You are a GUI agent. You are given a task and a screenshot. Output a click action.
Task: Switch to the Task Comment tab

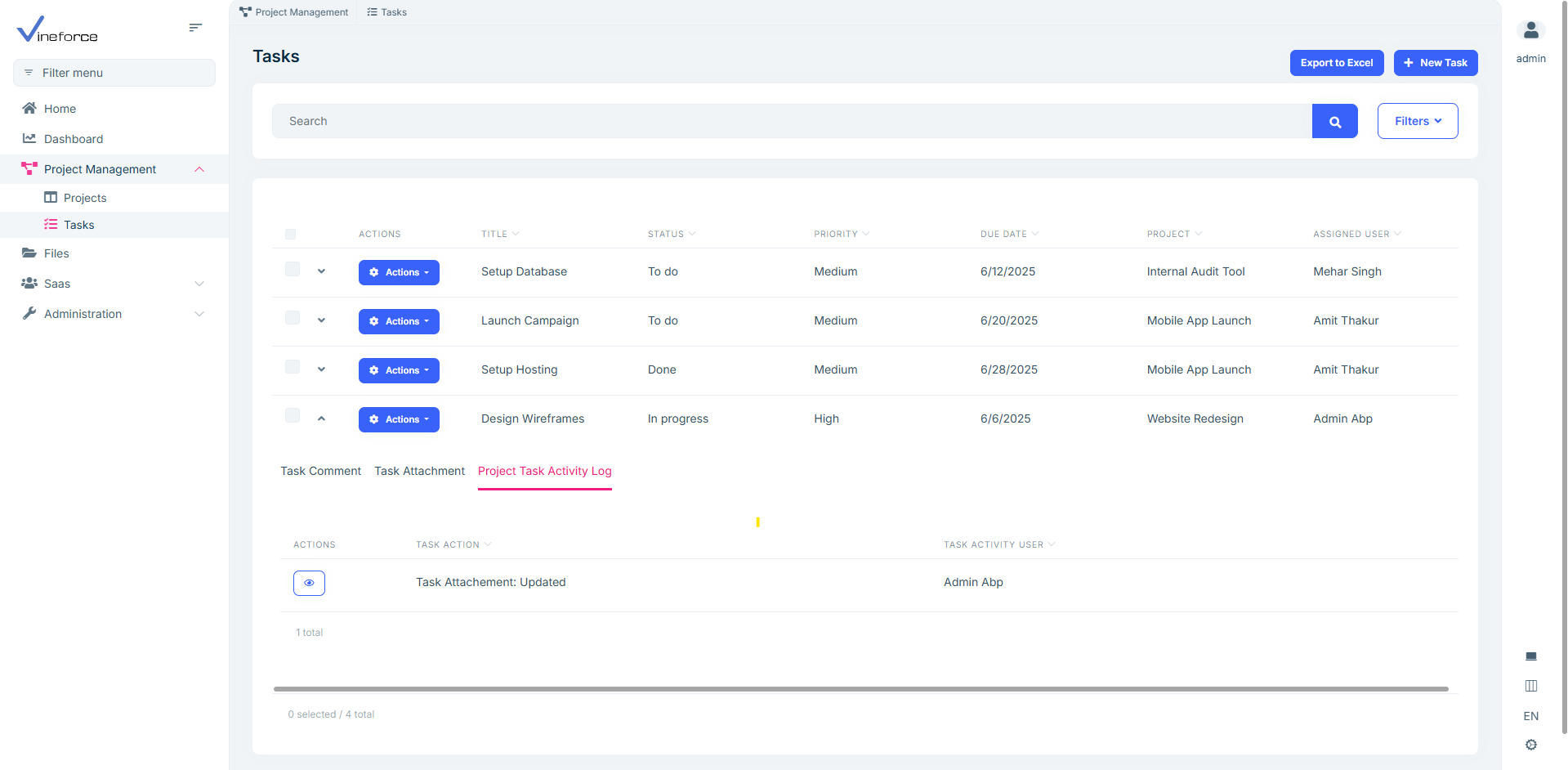[320, 471]
